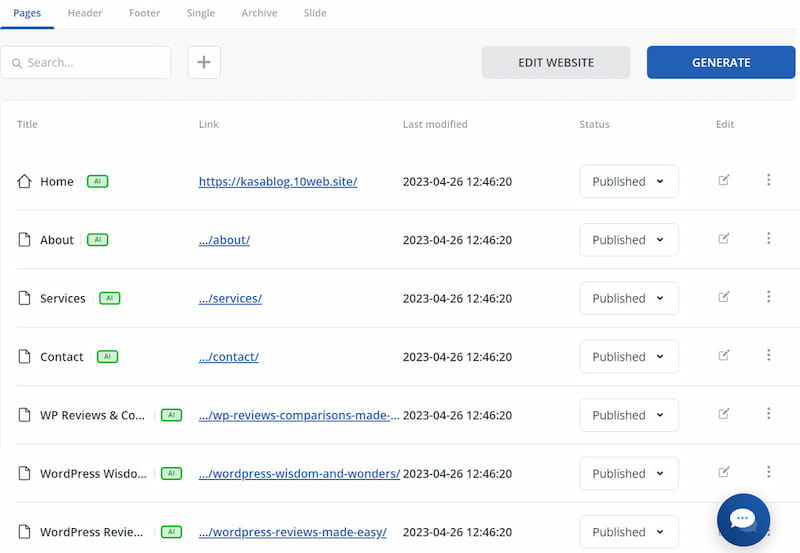Add a new page with plus button

click(x=204, y=62)
